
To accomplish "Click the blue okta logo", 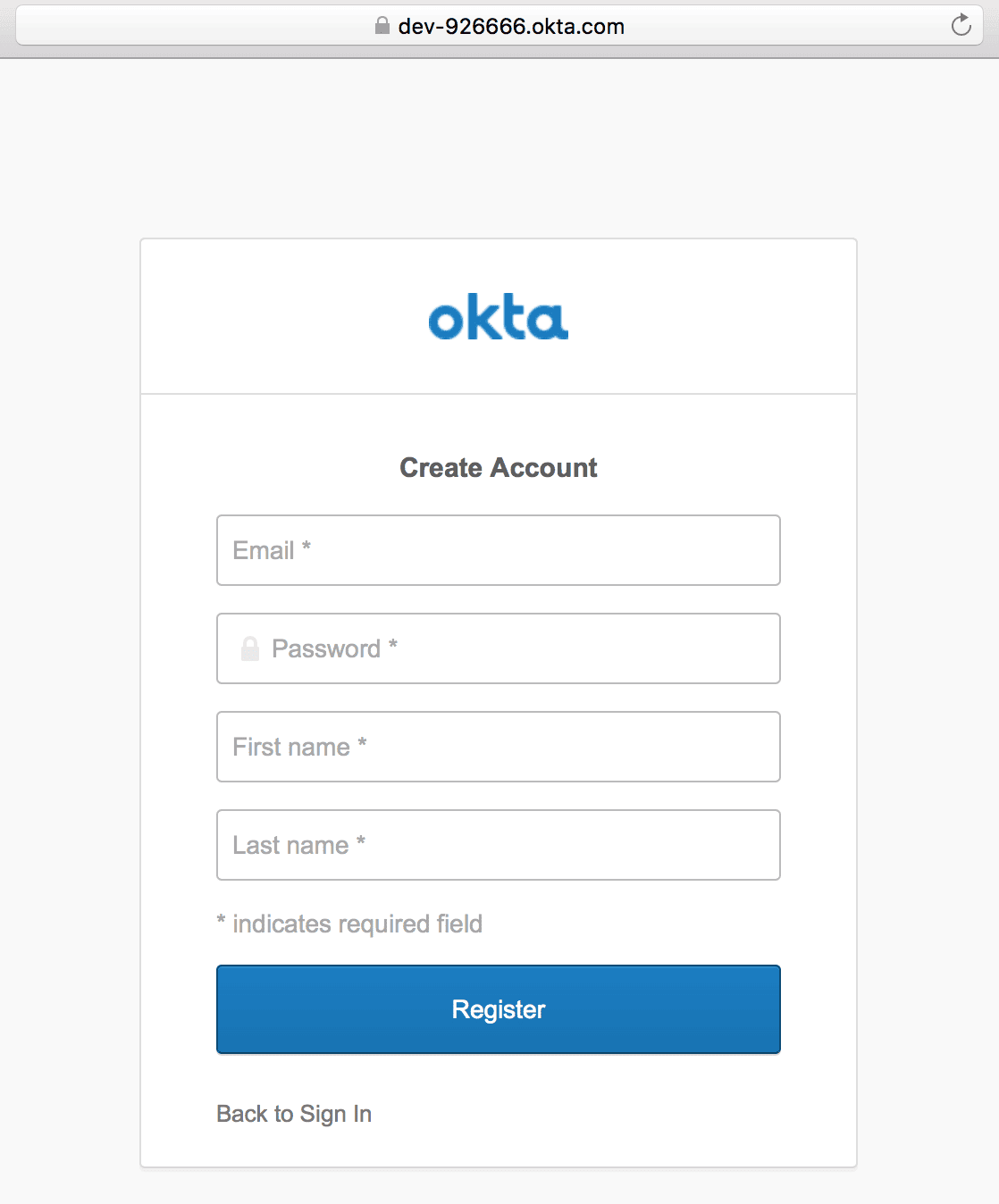I will click(499, 318).
